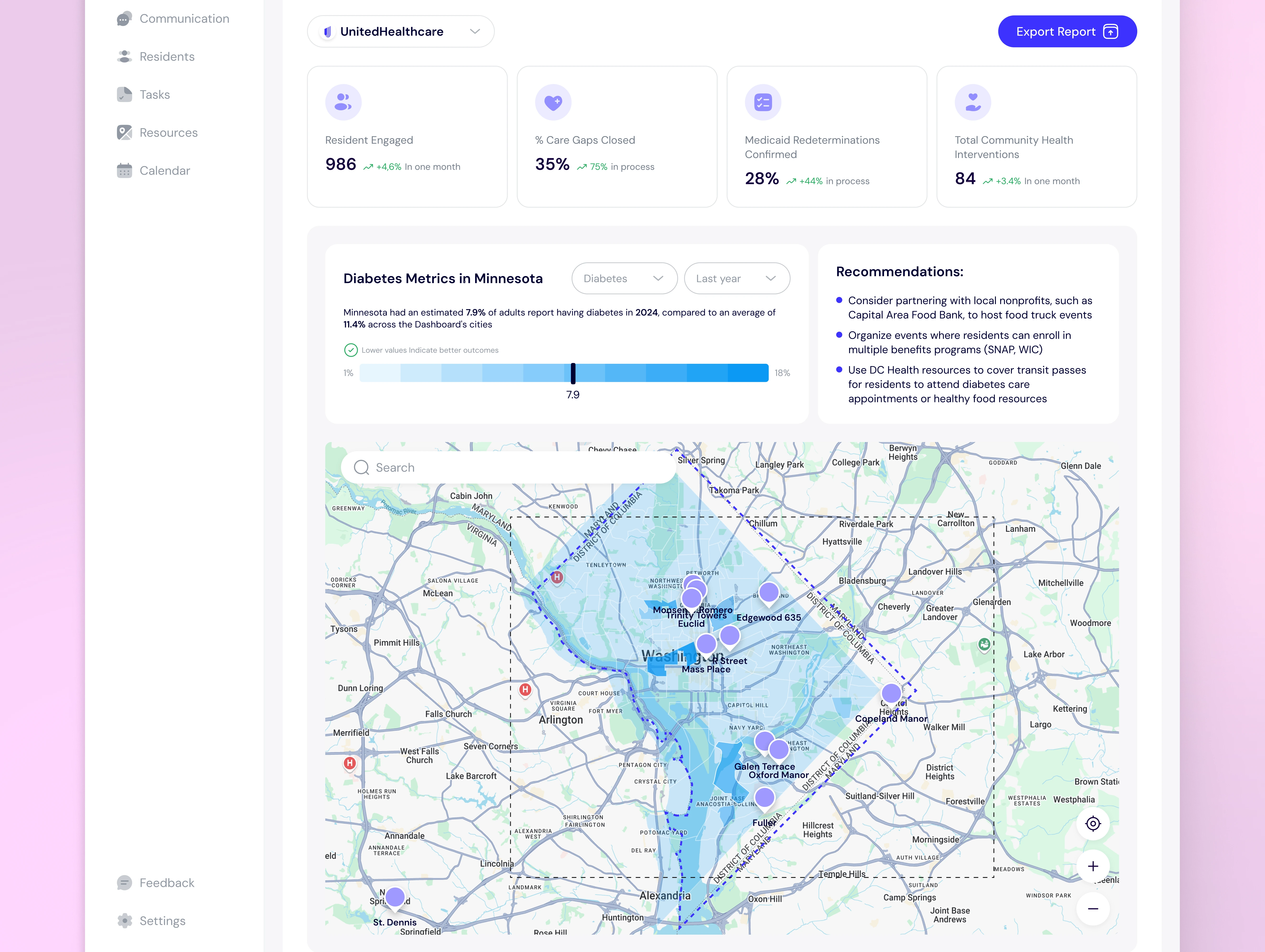
Task: Select the St. Dennis map pin
Action: tap(395, 898)
